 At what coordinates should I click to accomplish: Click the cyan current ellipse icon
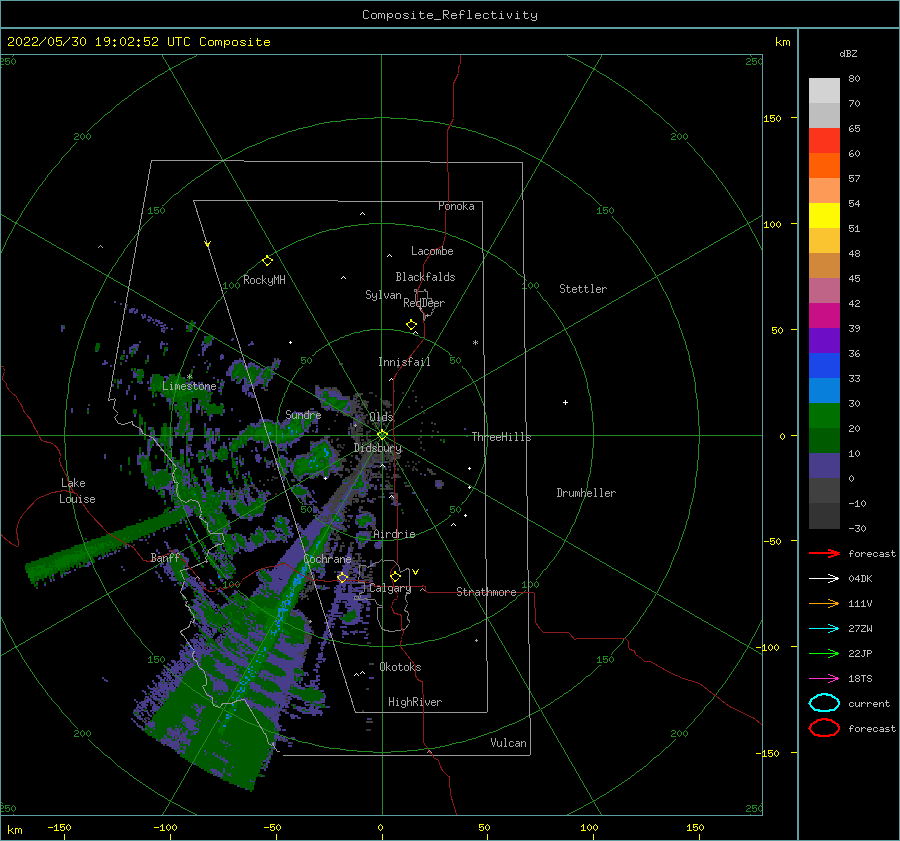[x=824, y=703]
